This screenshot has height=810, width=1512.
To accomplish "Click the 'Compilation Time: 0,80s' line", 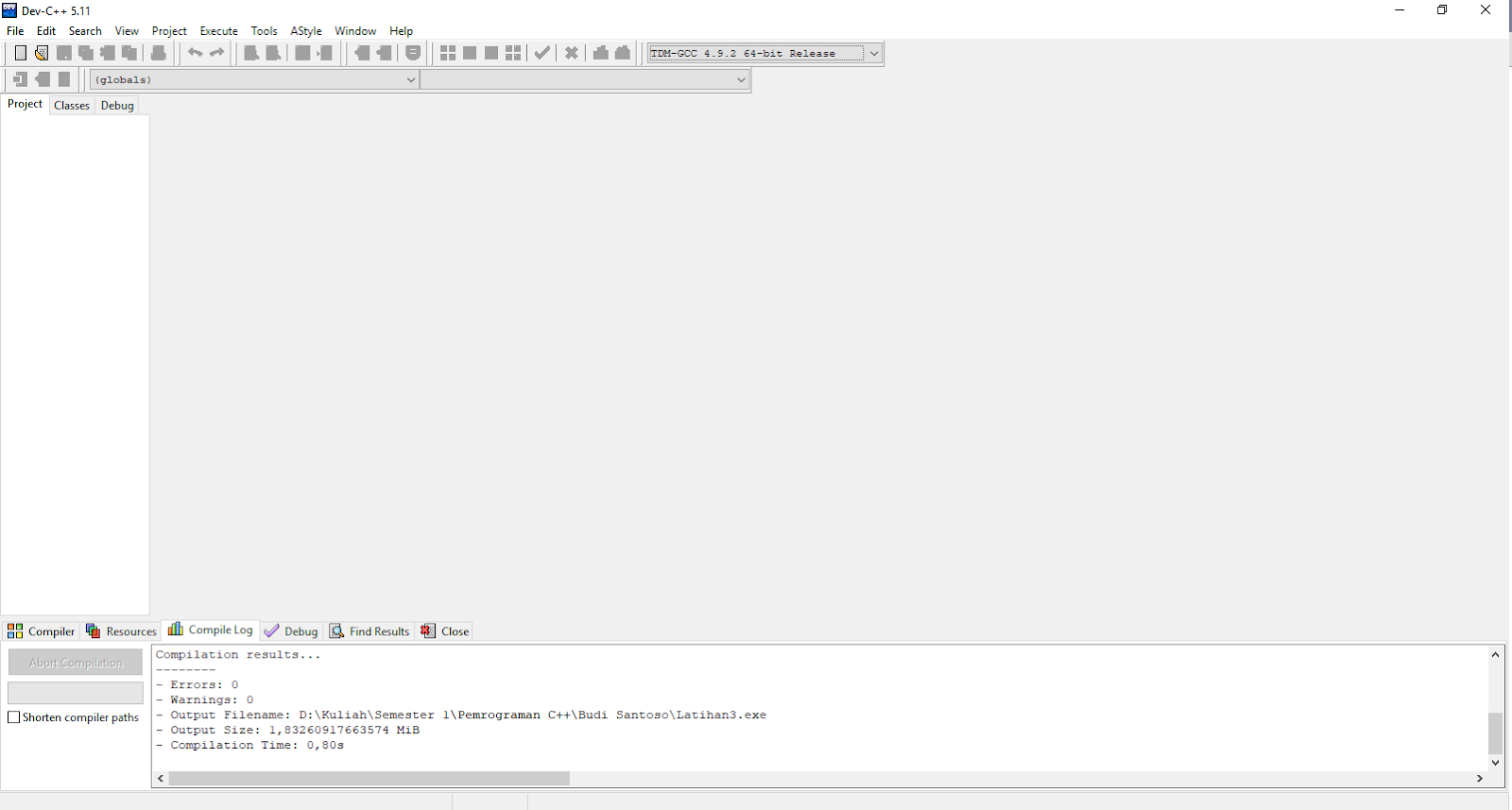I will click(x=249, y=745).
